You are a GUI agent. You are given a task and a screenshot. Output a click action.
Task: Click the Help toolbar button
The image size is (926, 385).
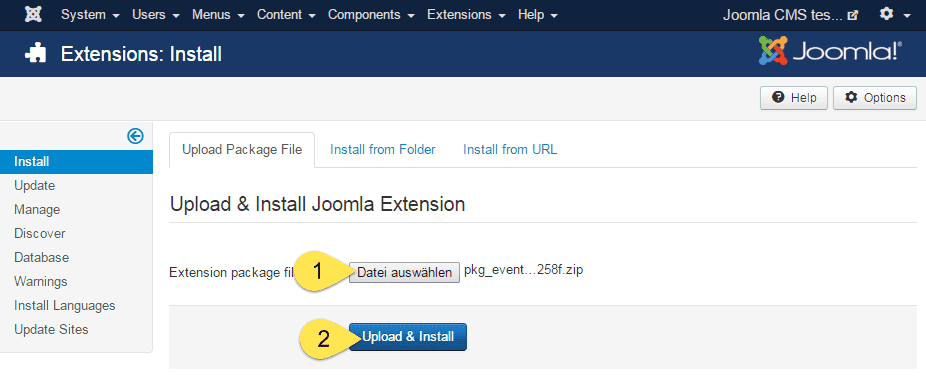coord(794,98)
